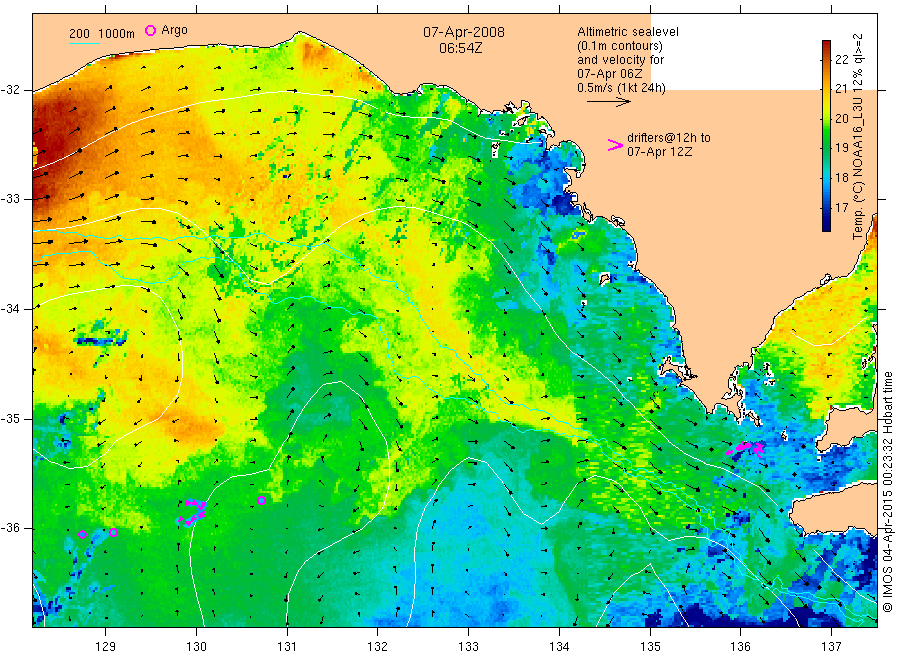Click the magenta Argo circle symbol in the legend
Screen dimensions: 900x660
[150, 30]
